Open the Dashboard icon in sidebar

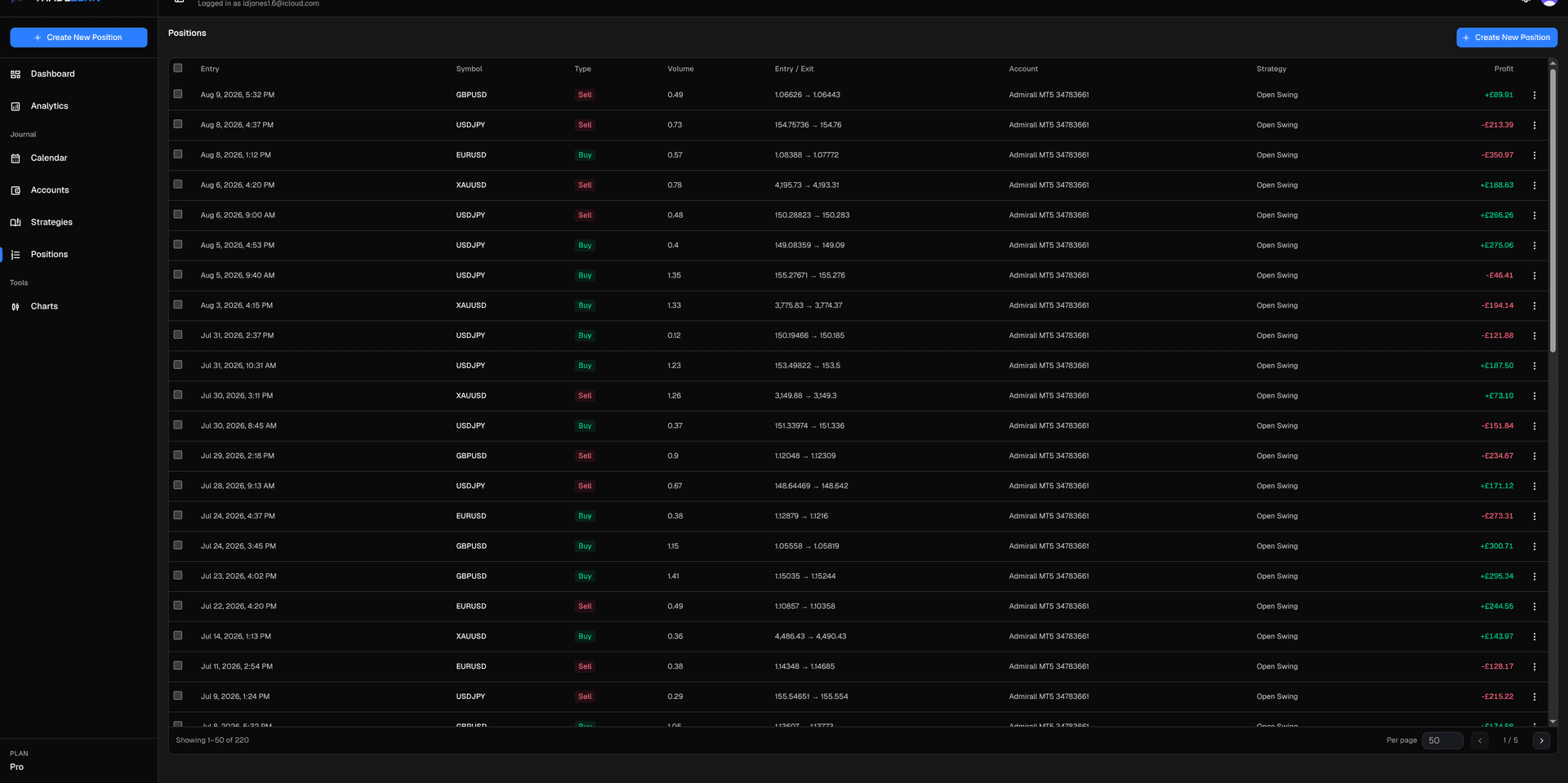coord(16,74)
